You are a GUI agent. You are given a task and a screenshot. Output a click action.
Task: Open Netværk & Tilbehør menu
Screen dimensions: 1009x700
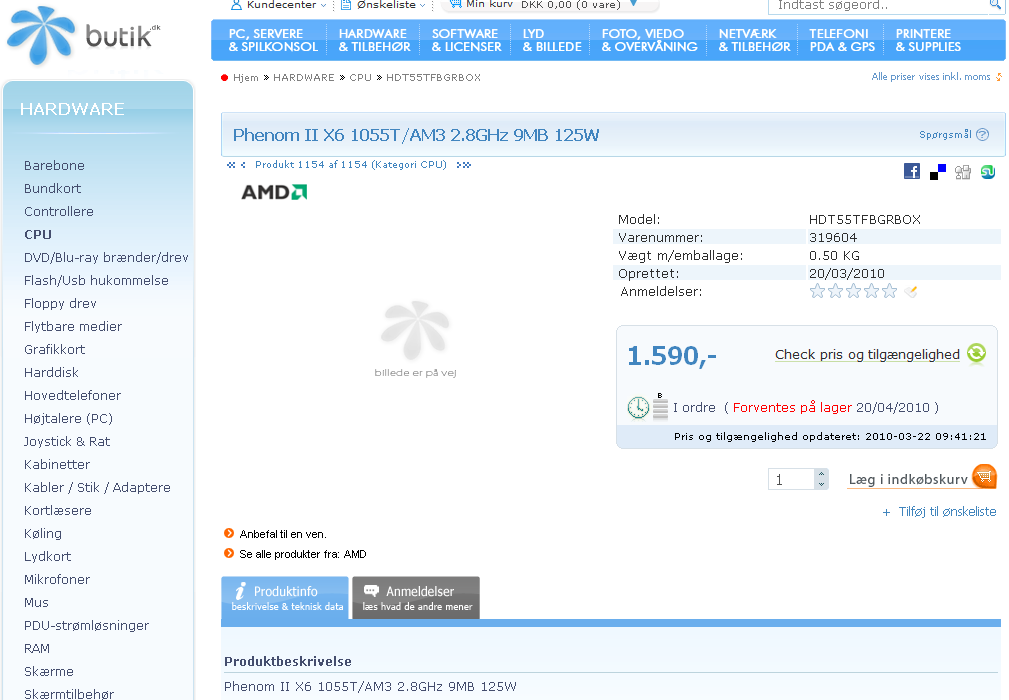point(754,40)
